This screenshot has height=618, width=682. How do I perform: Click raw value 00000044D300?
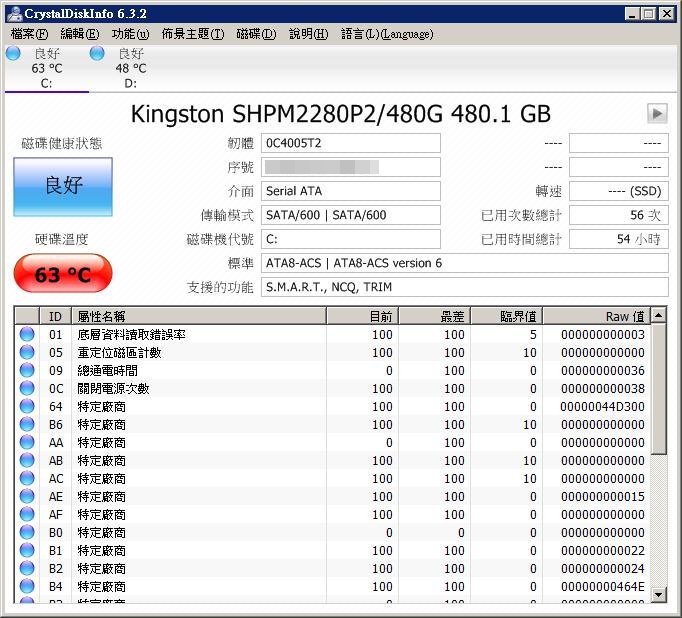pos(602,407)
